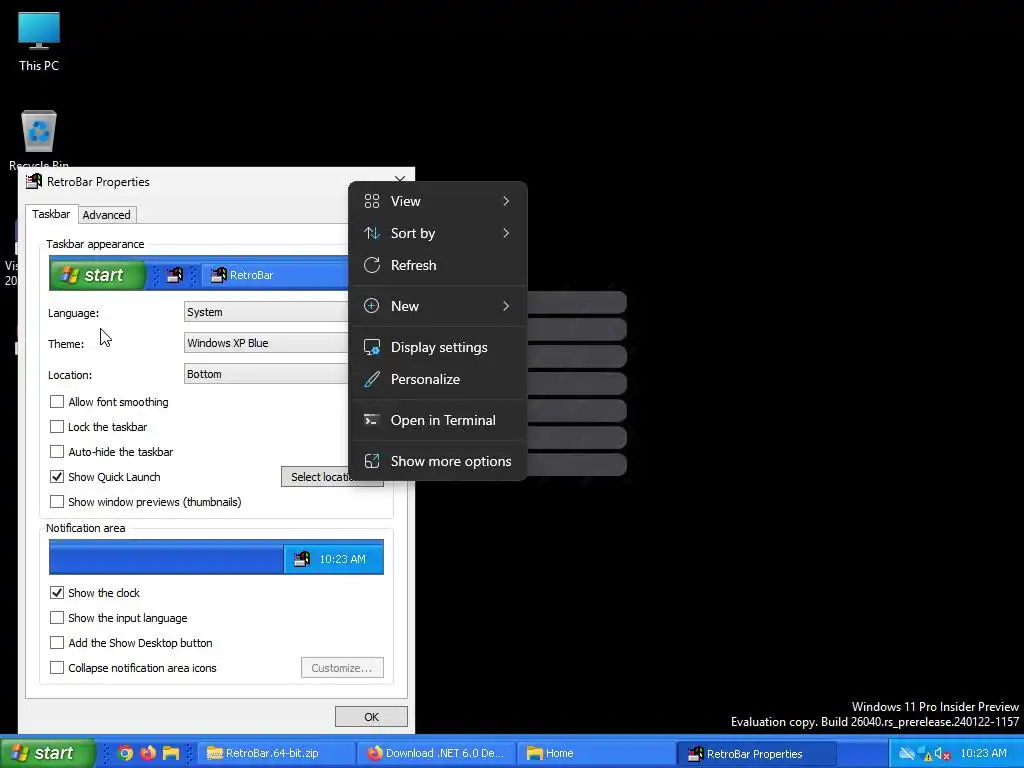The height and width of the screenshot is (768, 1024).
Task: Uncheck Show Quick Launch
Action: [x=57, y=477]
